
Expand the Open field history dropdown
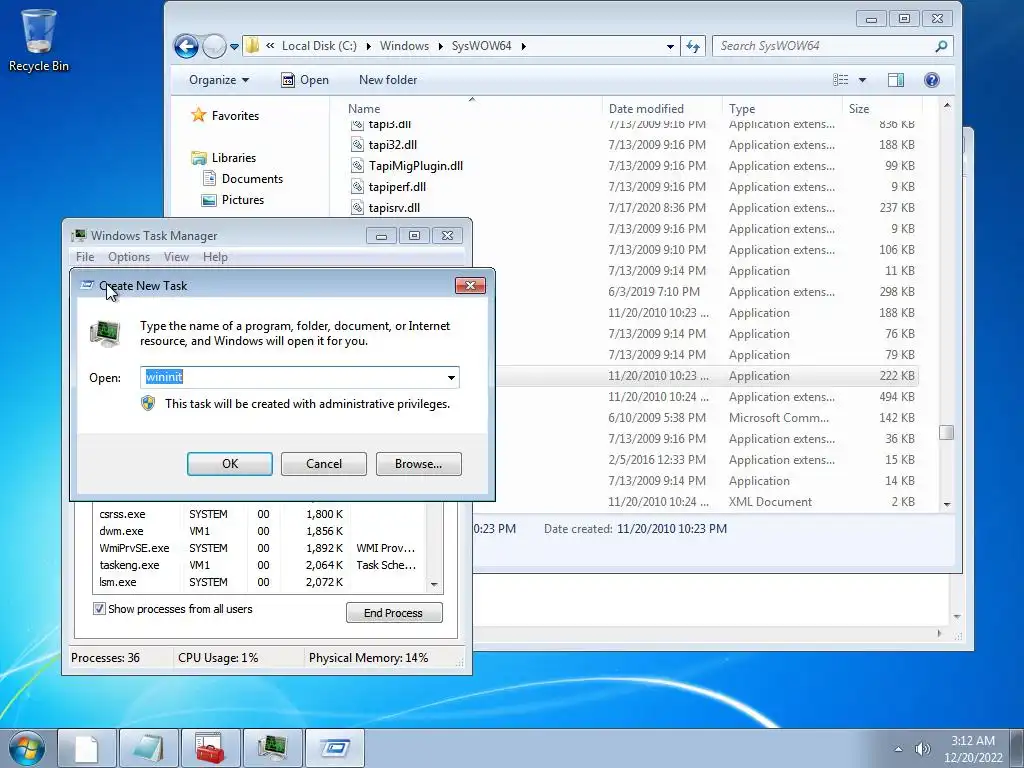click(x=451, y=377)
